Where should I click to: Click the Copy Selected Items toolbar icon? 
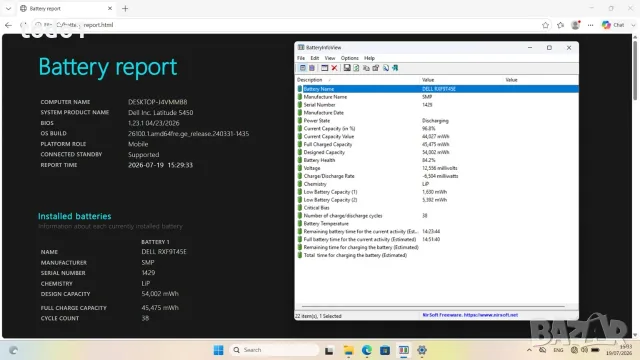tap(366, 68)
